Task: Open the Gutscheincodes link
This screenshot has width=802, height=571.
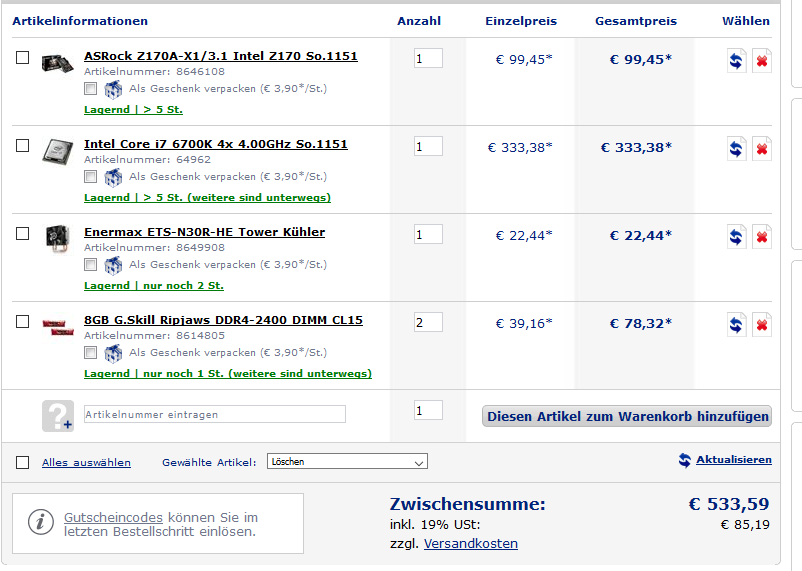Action: click(x=113, y=517)
